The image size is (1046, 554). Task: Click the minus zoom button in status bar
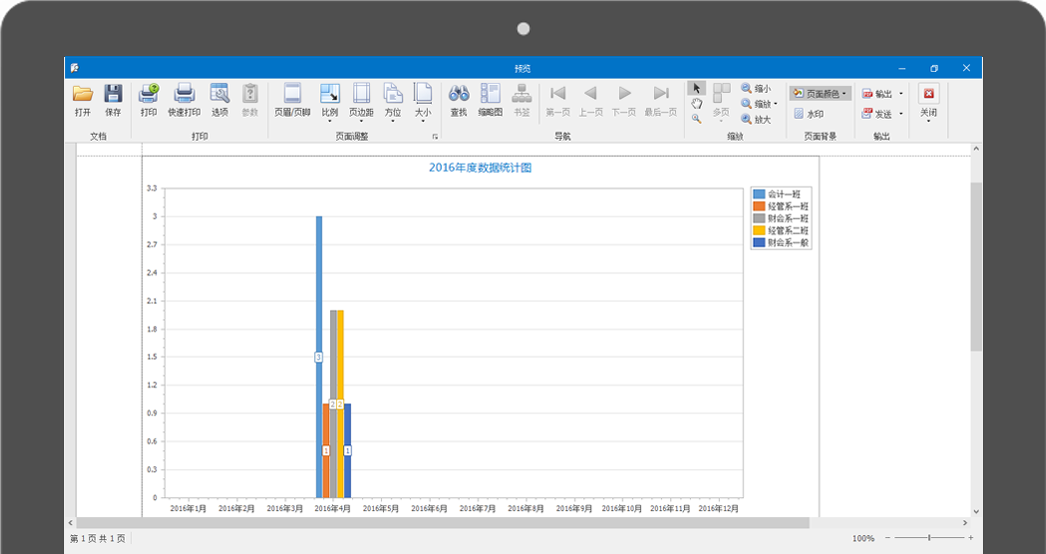888,537
